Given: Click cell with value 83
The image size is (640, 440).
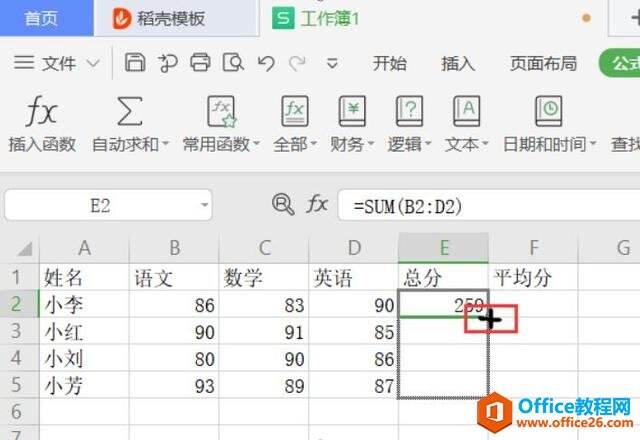Looking at the screenshot, I should (264, 304).
